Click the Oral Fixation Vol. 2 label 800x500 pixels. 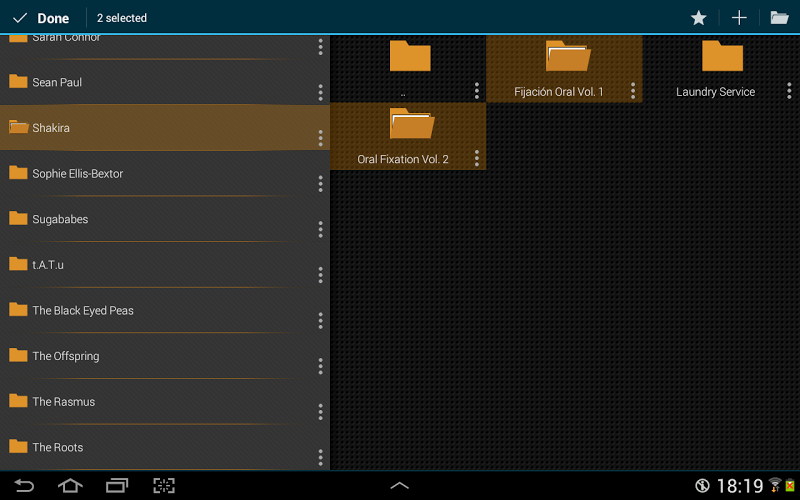[x=403, y=159]
